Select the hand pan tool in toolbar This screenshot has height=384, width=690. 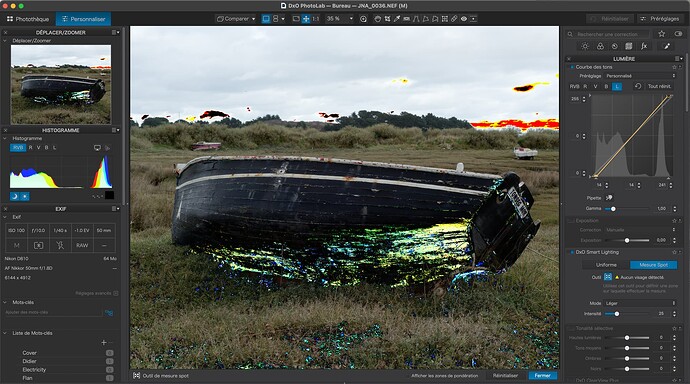[377, 19]
